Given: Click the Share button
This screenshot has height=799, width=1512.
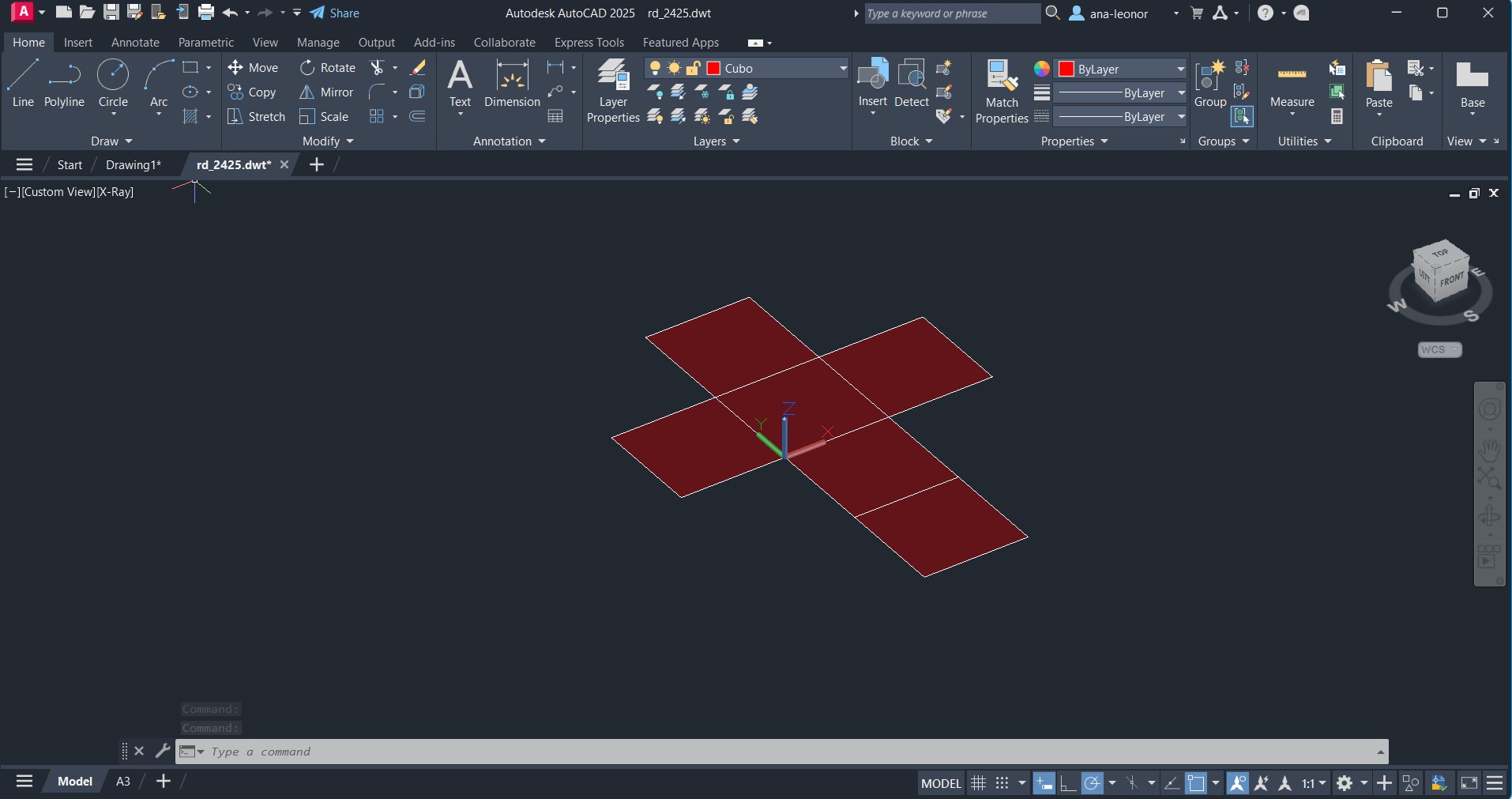Looking at the screenshot, I should (x=335, y=13).
